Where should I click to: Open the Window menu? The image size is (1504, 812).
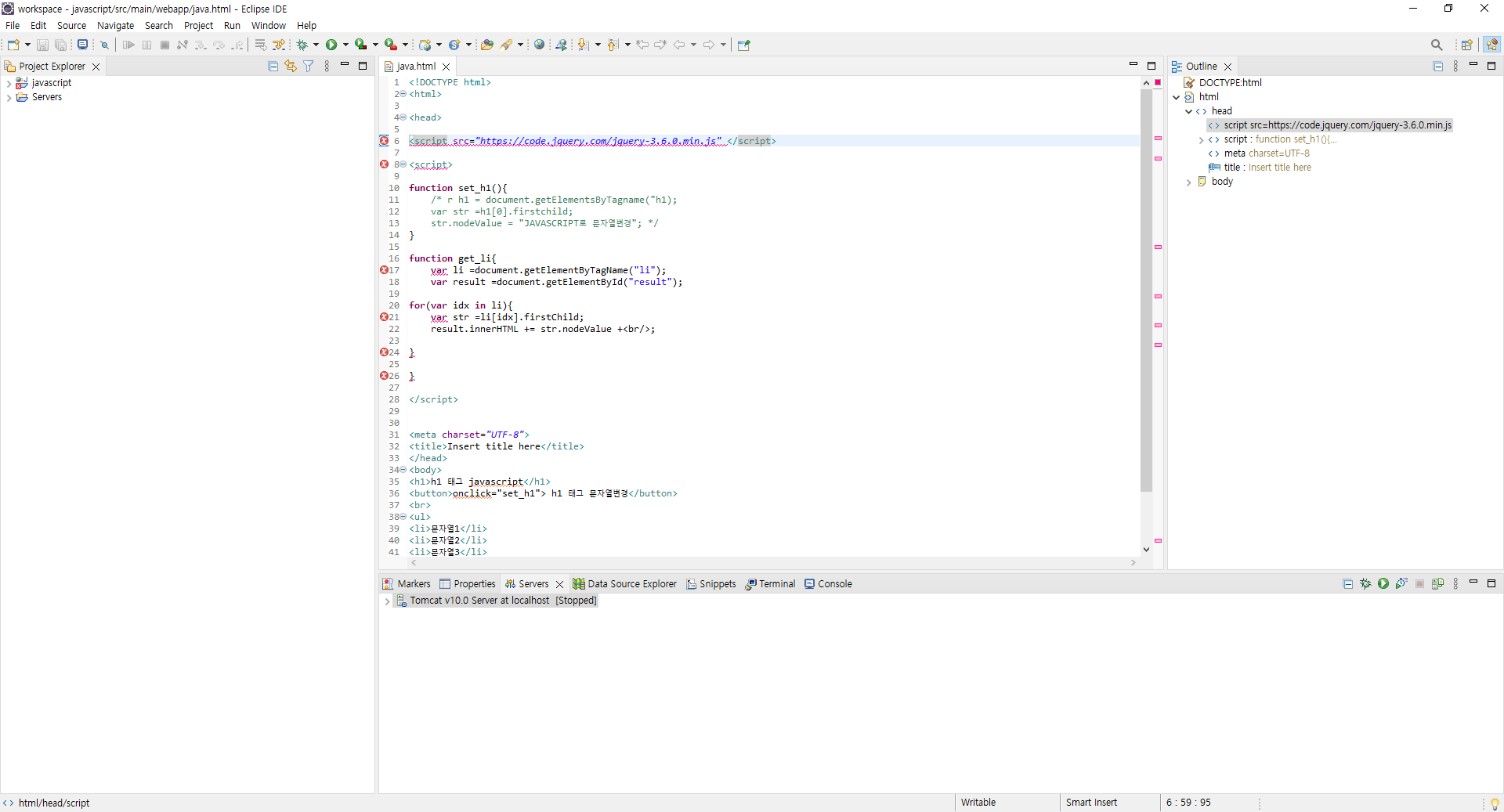[268, 26]
